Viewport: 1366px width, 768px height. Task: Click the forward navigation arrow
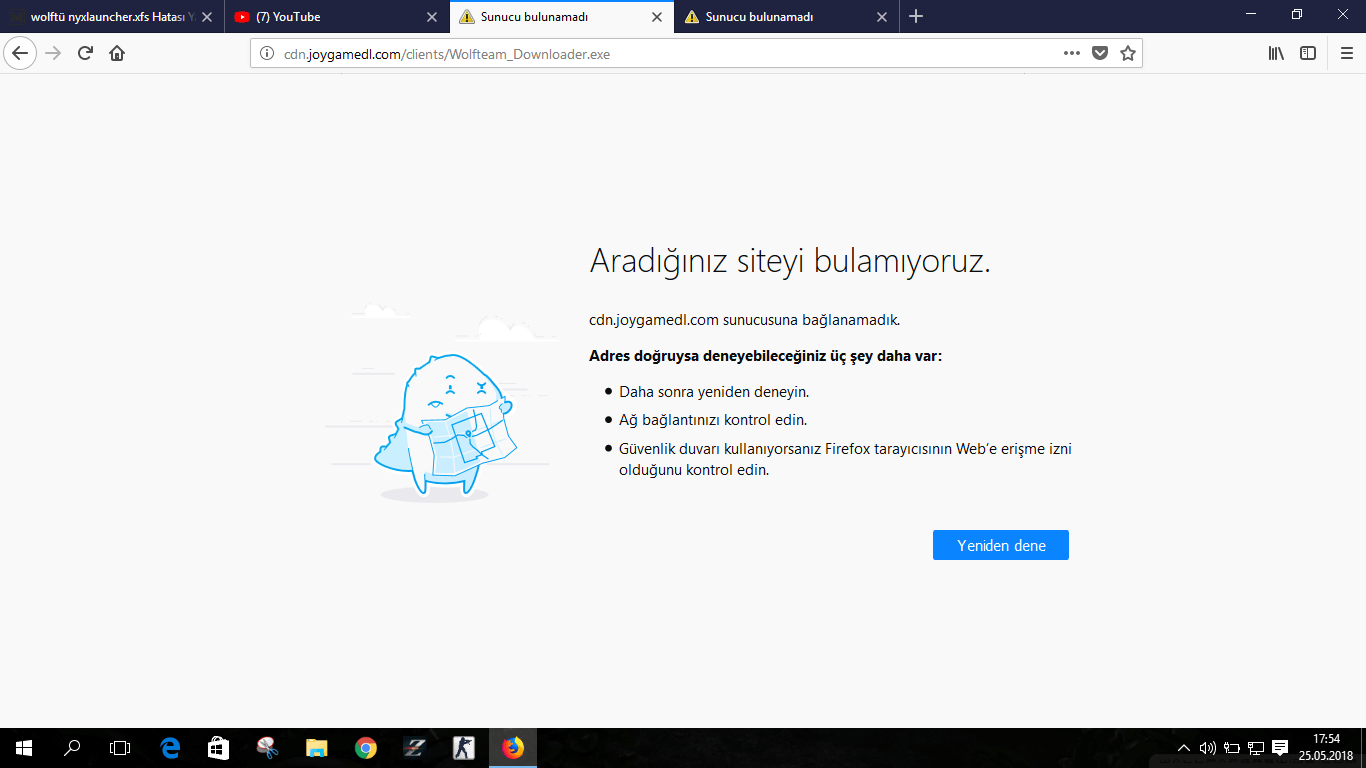[x=53, y=53]
